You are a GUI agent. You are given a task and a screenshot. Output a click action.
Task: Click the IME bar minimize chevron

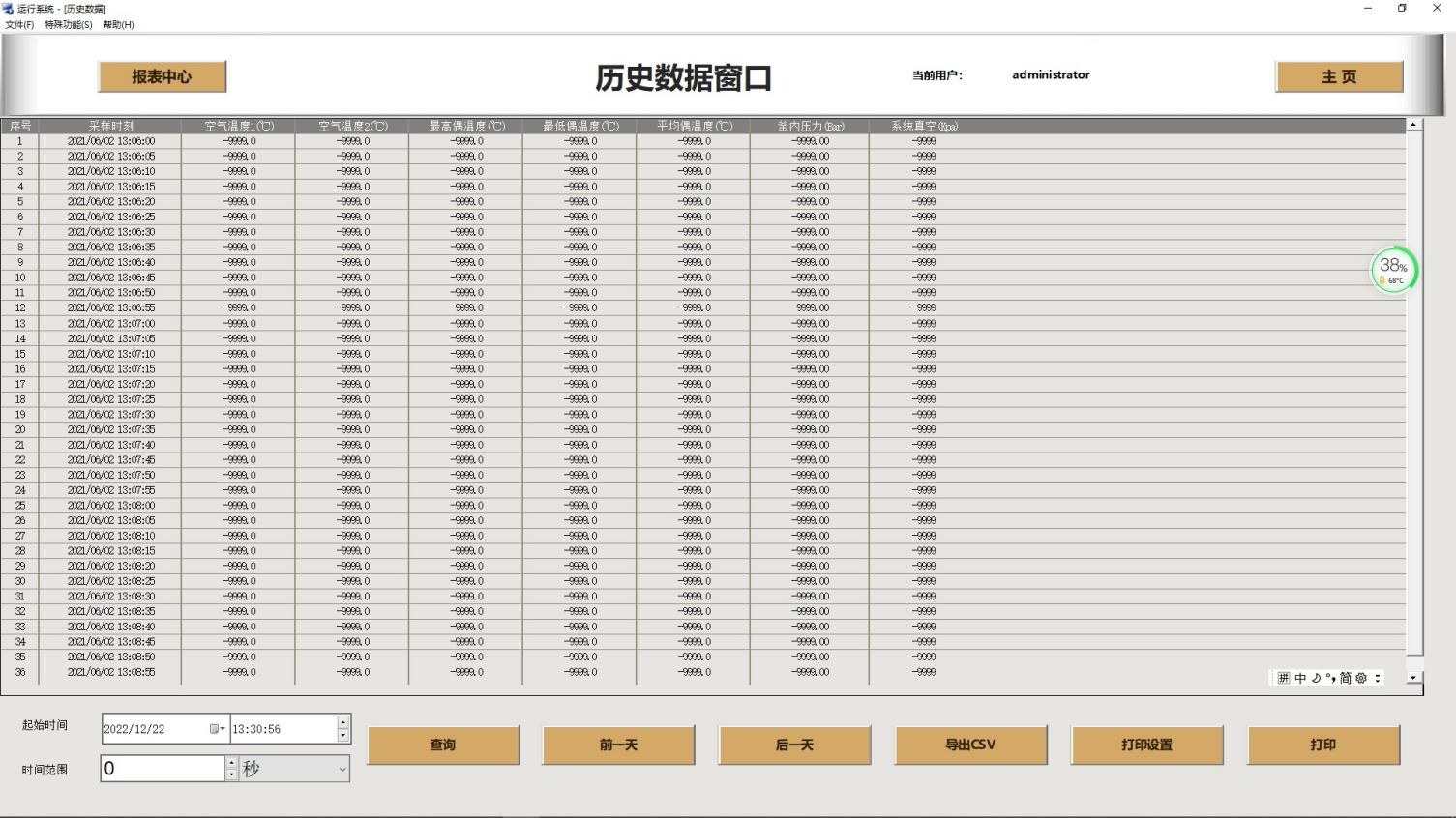(x=1377, y=678)
